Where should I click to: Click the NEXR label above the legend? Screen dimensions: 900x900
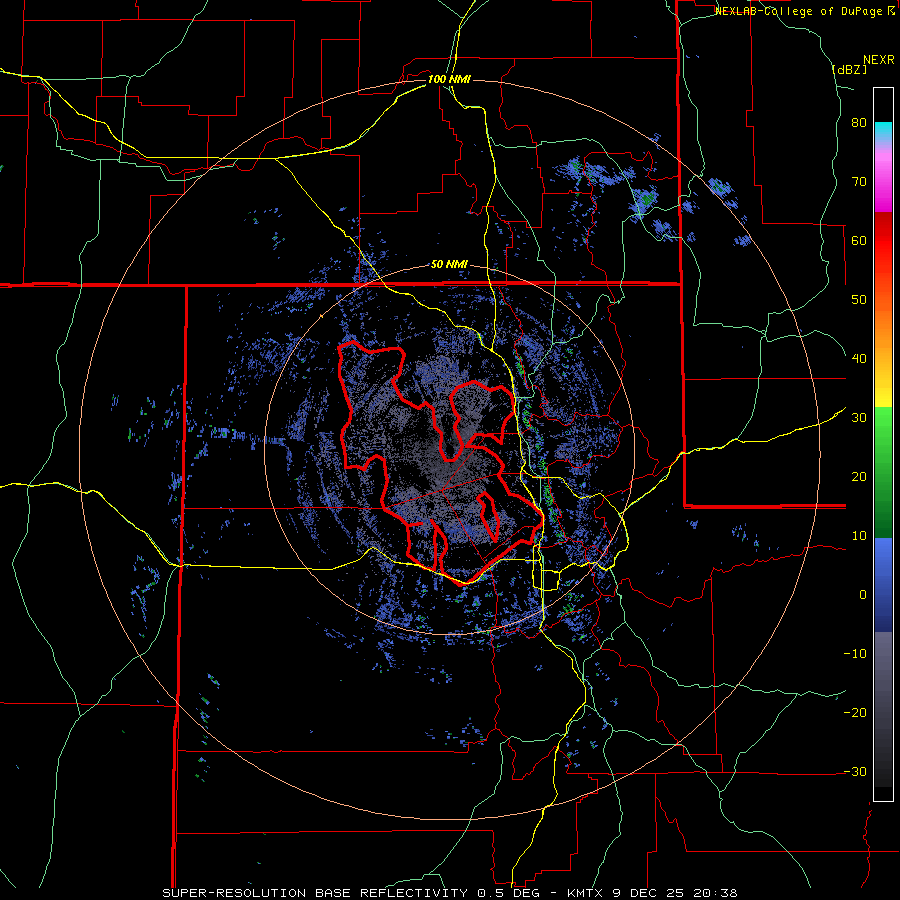point(879,60)
